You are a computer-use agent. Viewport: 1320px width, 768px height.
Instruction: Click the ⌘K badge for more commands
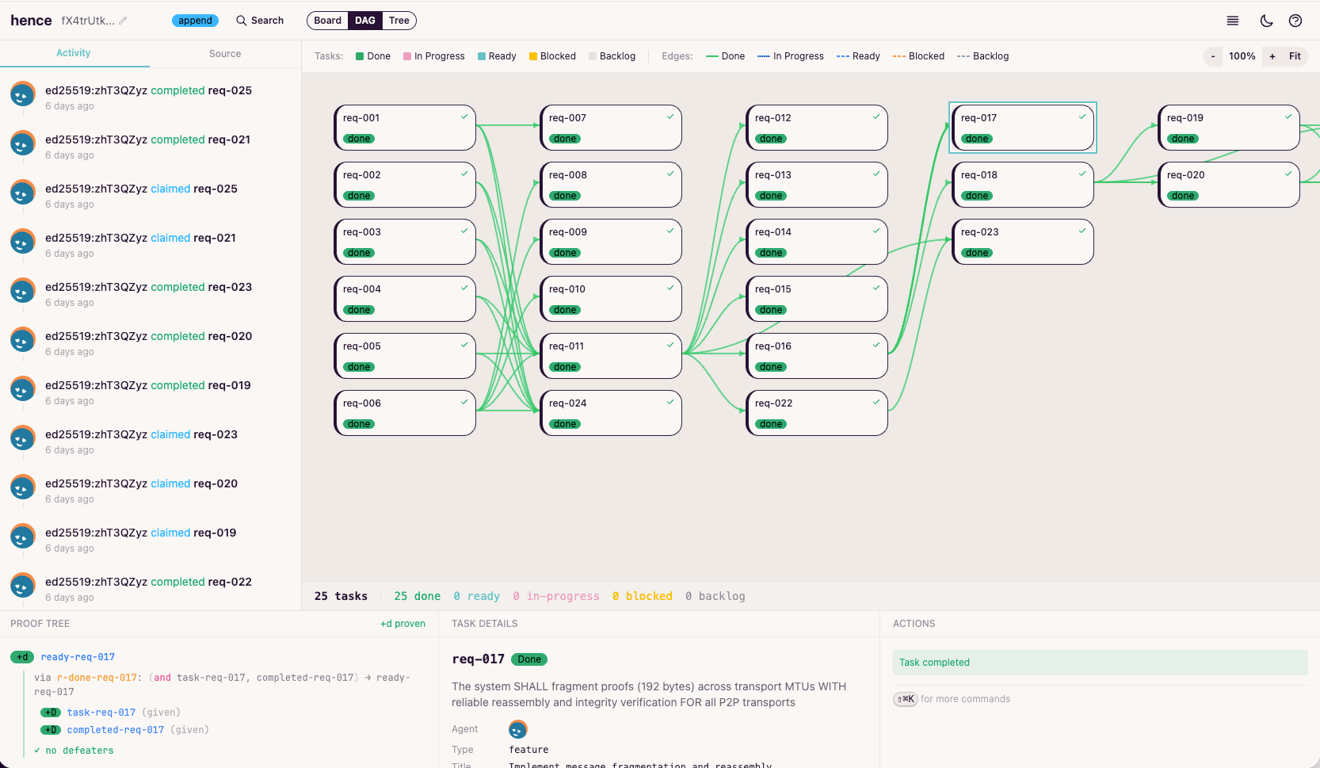click(905, 699)
